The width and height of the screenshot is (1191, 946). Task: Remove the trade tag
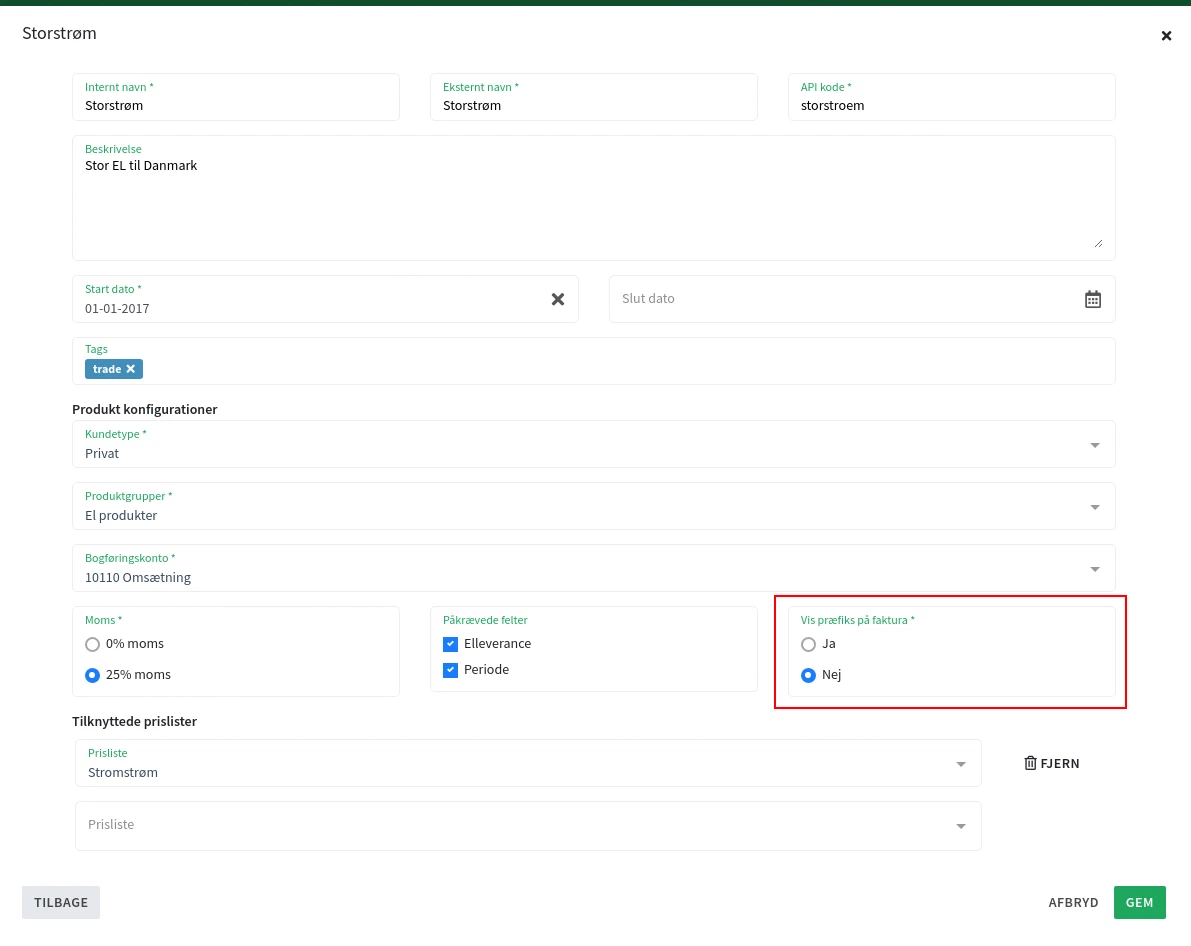tap(131, 369)
